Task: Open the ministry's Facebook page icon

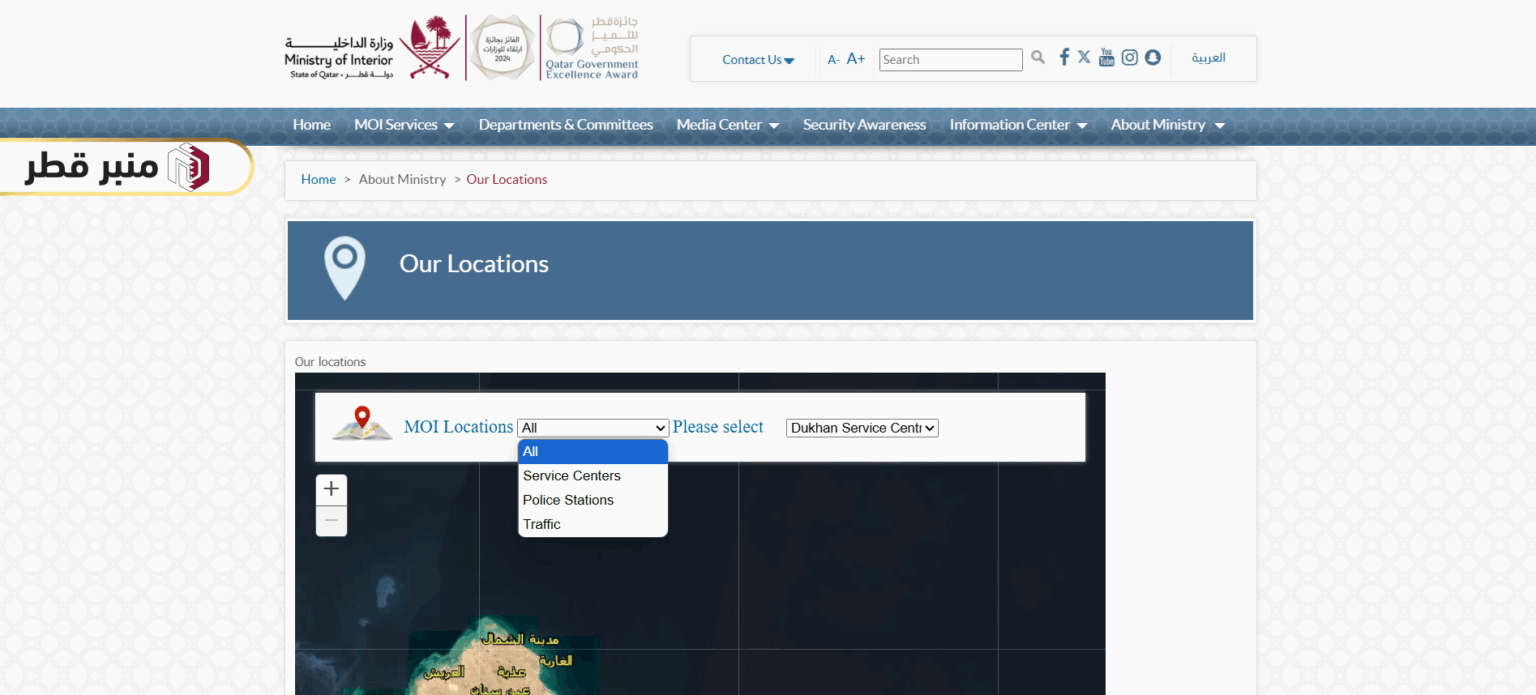Action: 1063,57
